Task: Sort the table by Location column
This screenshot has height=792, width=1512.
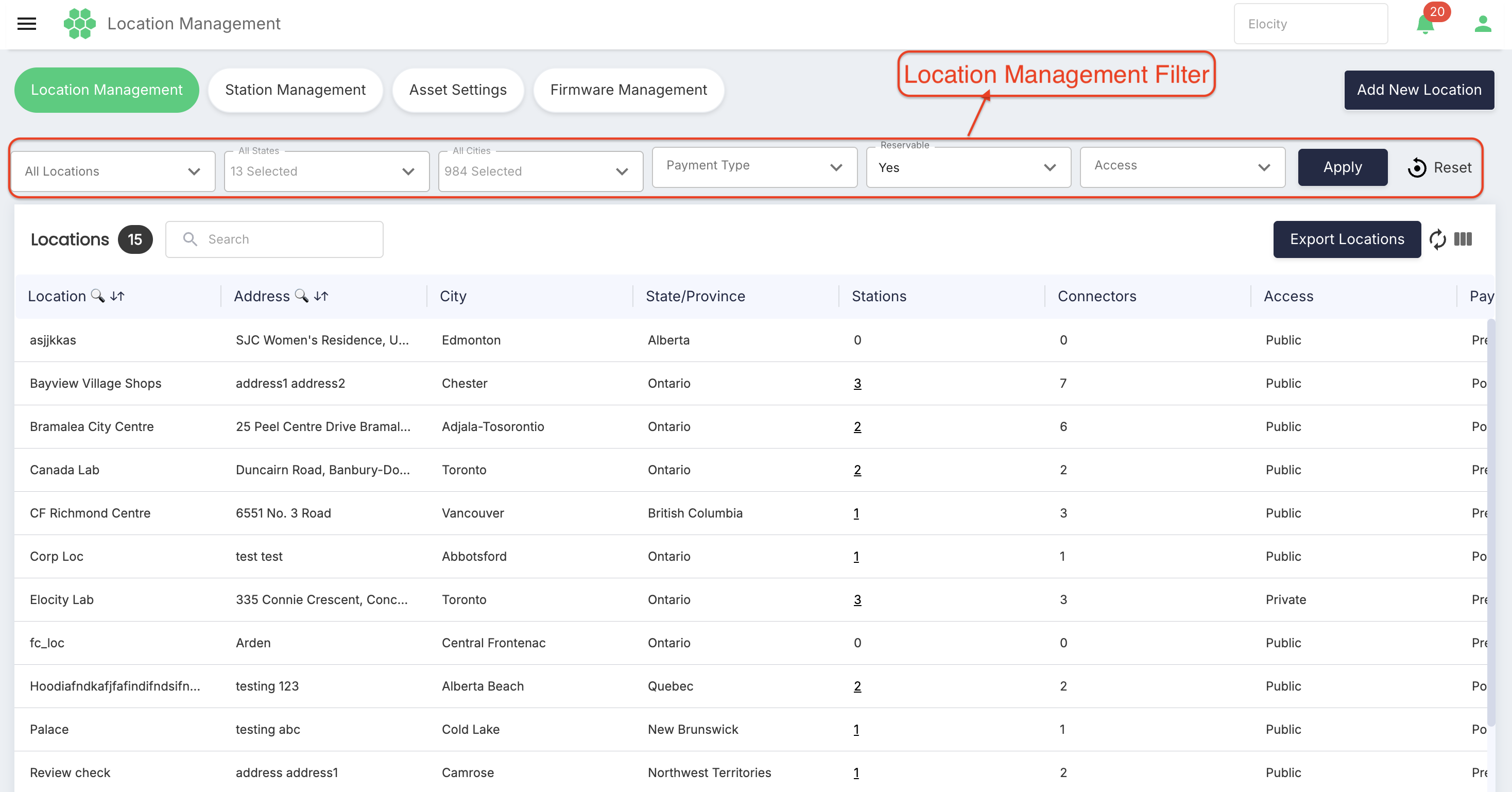Action: [x=117, y=297]
